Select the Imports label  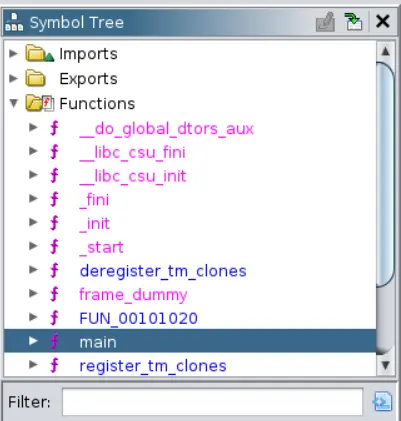click(88, 54)
